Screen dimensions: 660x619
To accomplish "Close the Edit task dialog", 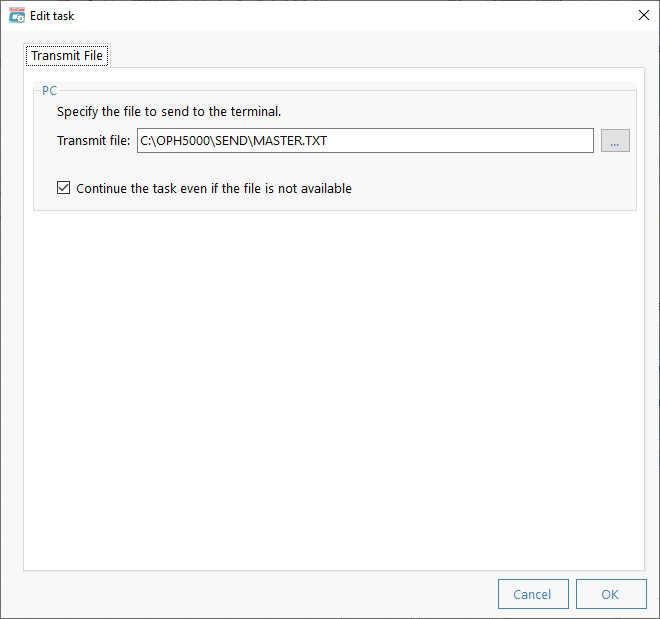I will pos(644,16).
